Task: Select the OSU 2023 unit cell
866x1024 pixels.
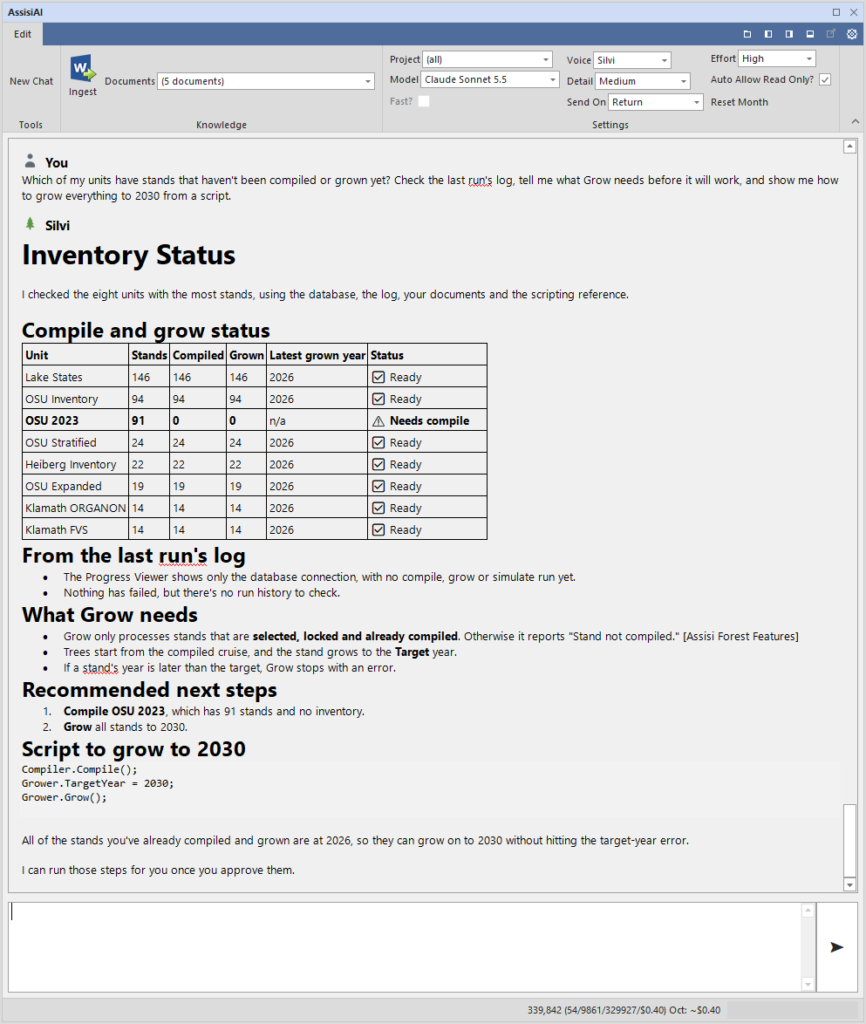Action: pos(76,421)
